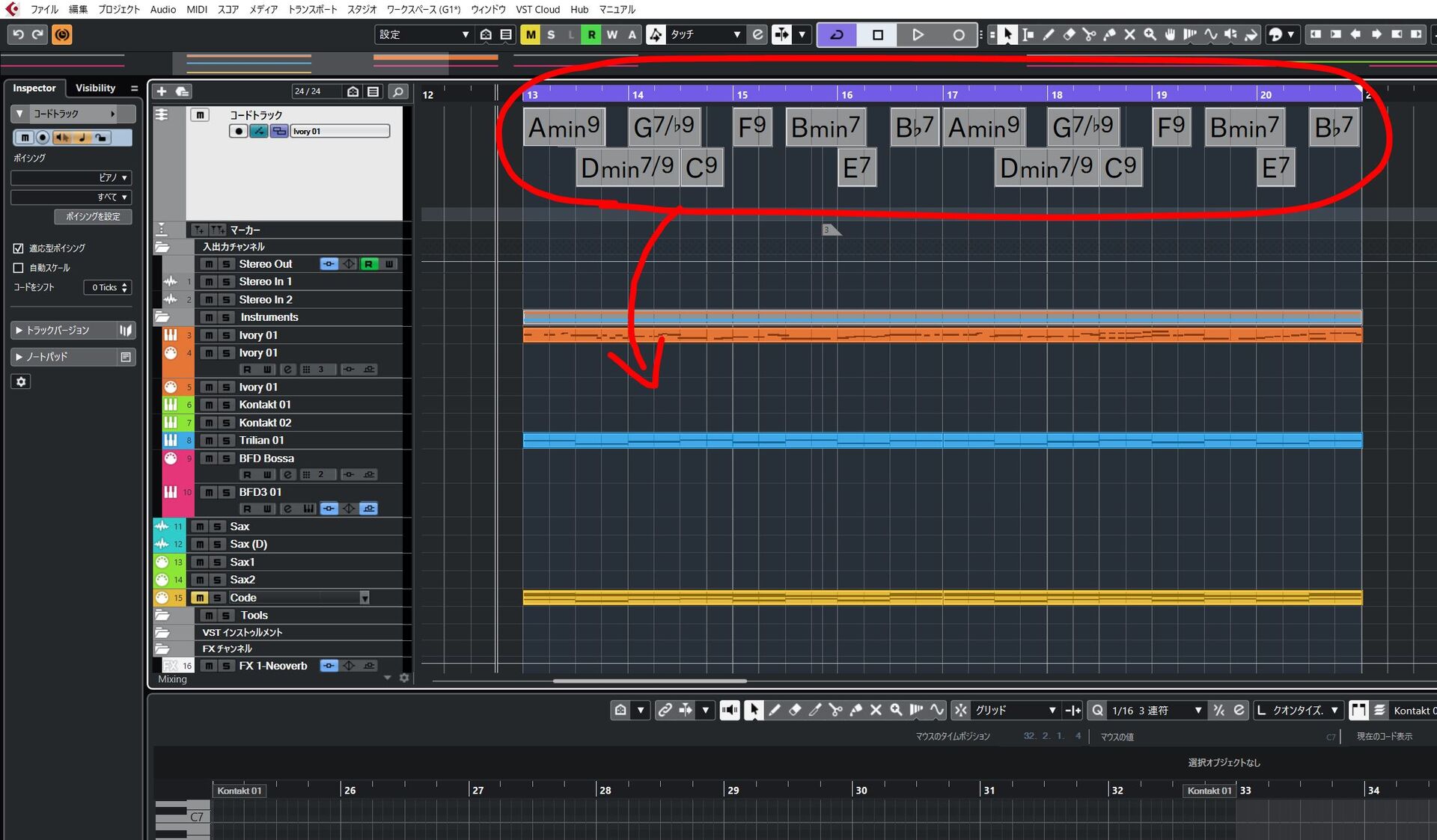Screen dimensions: 1437x840
Task: Select the Zoom magnifier tool in top toolbar
Action: point(1150,34)
